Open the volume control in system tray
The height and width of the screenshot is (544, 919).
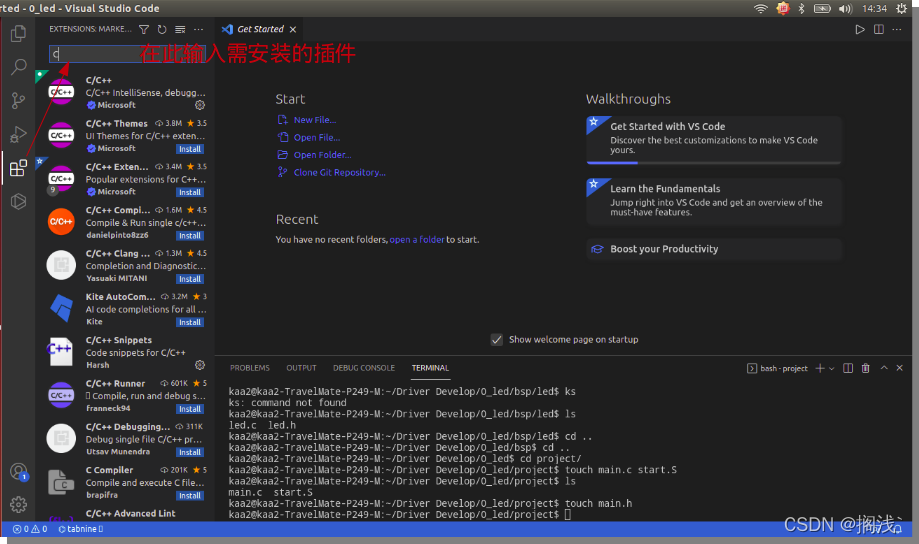(845, 8)
